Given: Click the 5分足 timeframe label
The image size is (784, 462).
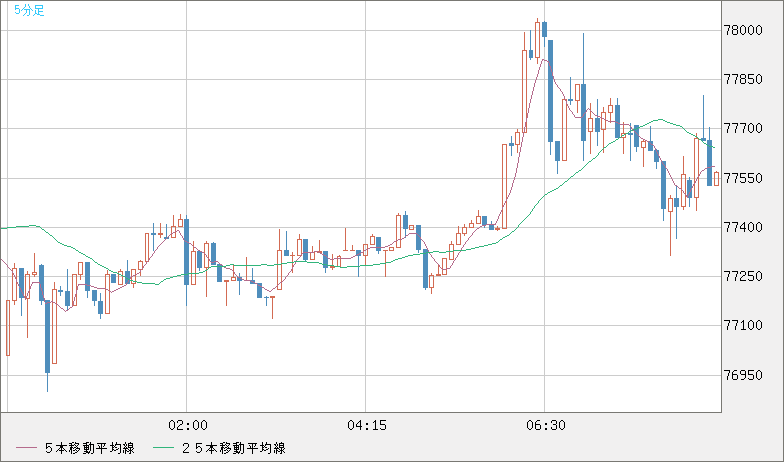Looking at the screenshot, I should pyautogui.click(x=29, y=10).
